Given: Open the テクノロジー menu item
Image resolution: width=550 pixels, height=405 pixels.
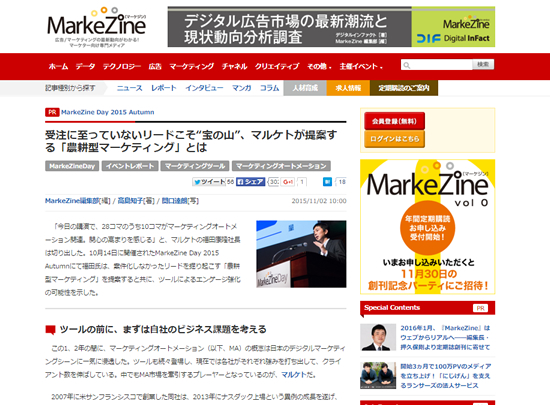Looking at the screenshot, I should click(x=122, y=66).
